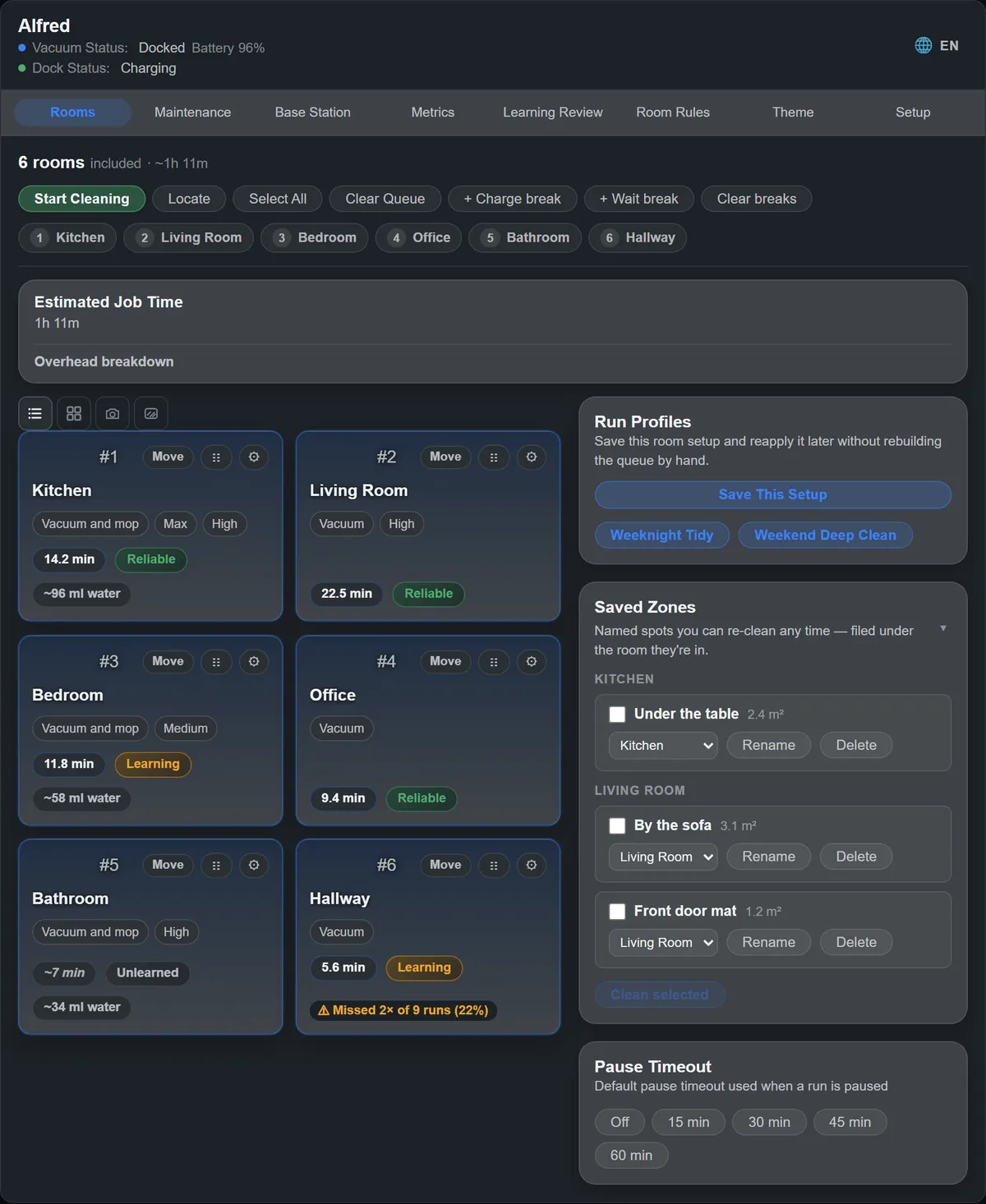Toggle Hallway room chip in queue

[638, 237]
